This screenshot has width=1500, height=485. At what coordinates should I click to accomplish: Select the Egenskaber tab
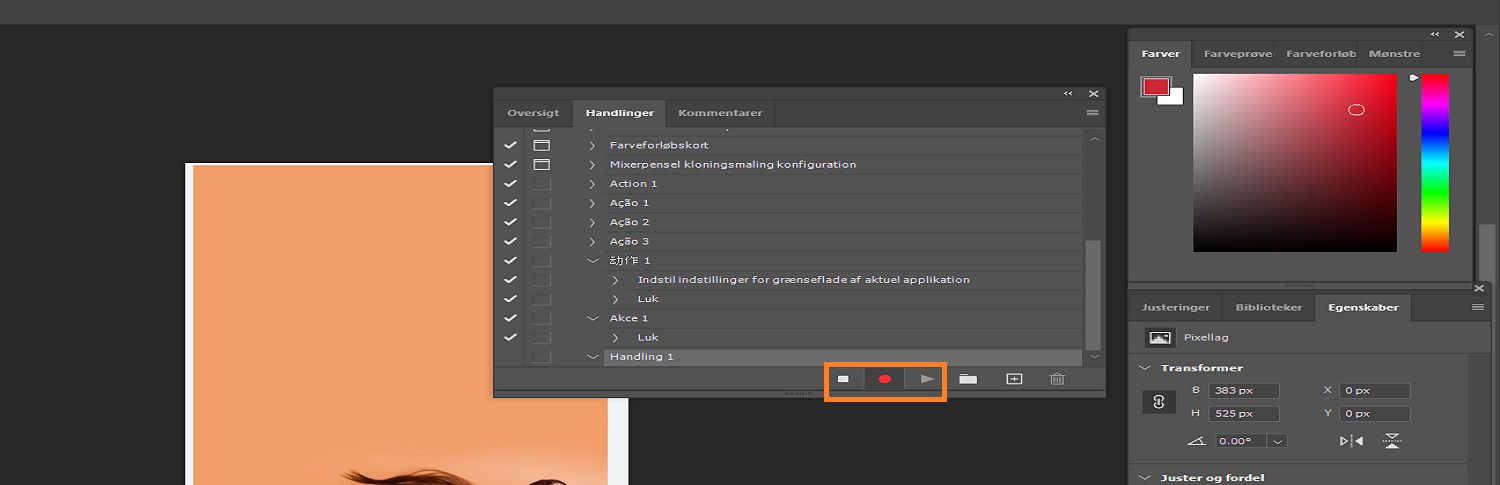click(x=1361, y=307)
